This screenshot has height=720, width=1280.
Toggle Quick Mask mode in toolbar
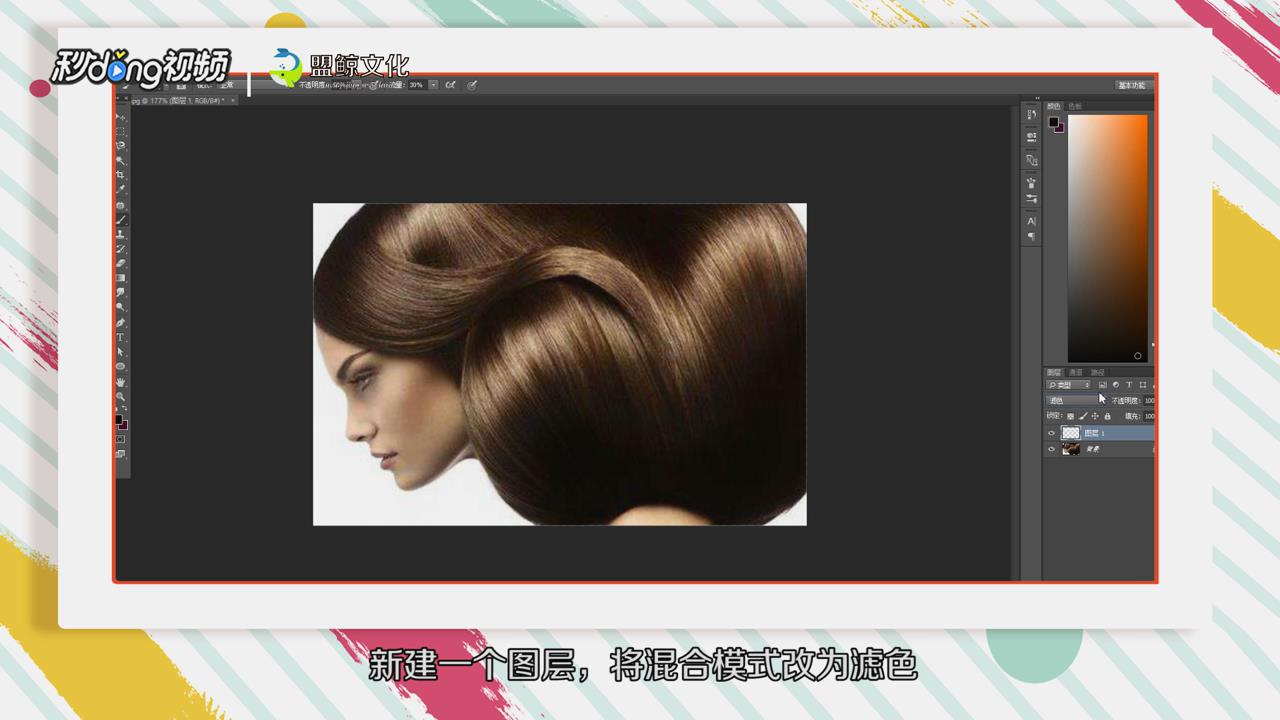[x=122, y=438]
